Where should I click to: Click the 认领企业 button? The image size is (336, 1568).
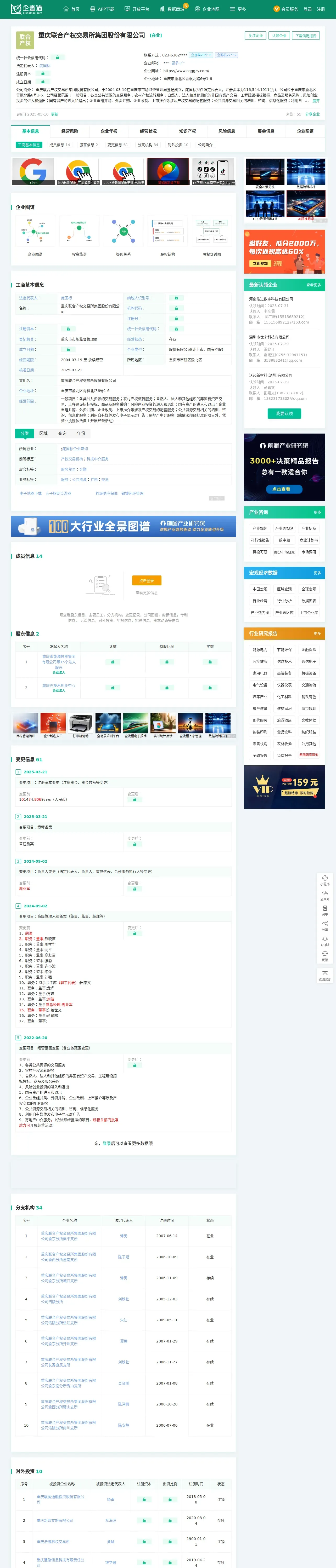pyautogui.click(x=279, y=35)
